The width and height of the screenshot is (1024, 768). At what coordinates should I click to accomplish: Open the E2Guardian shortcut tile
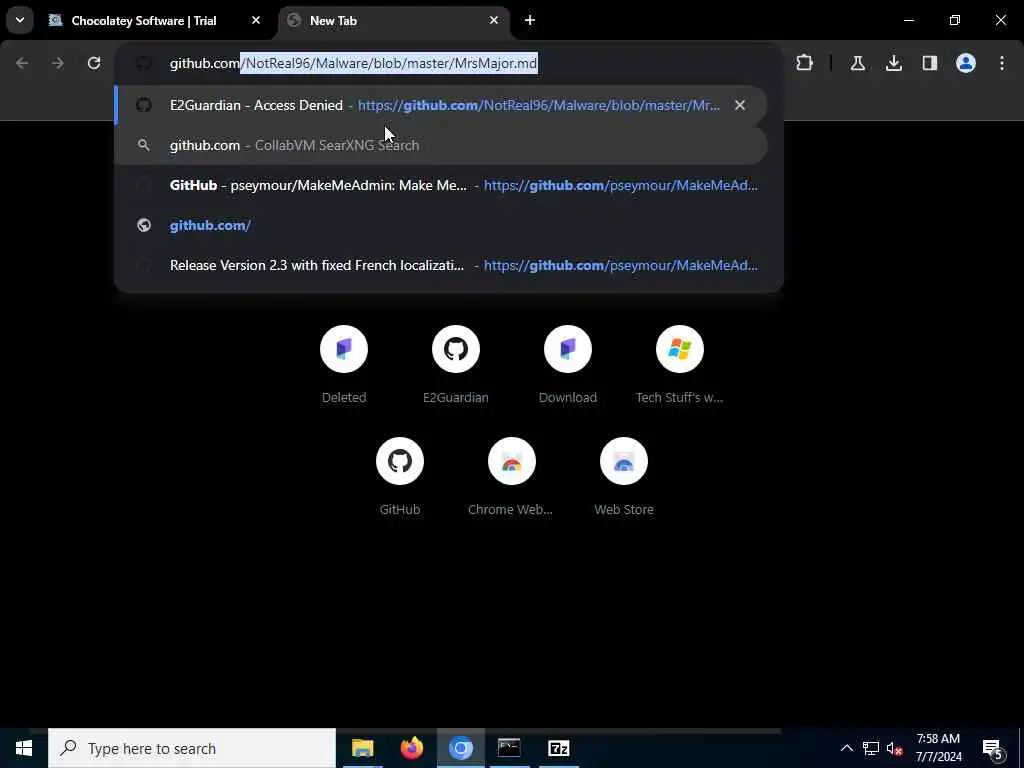pyautogui.click(x=456, y=364)
